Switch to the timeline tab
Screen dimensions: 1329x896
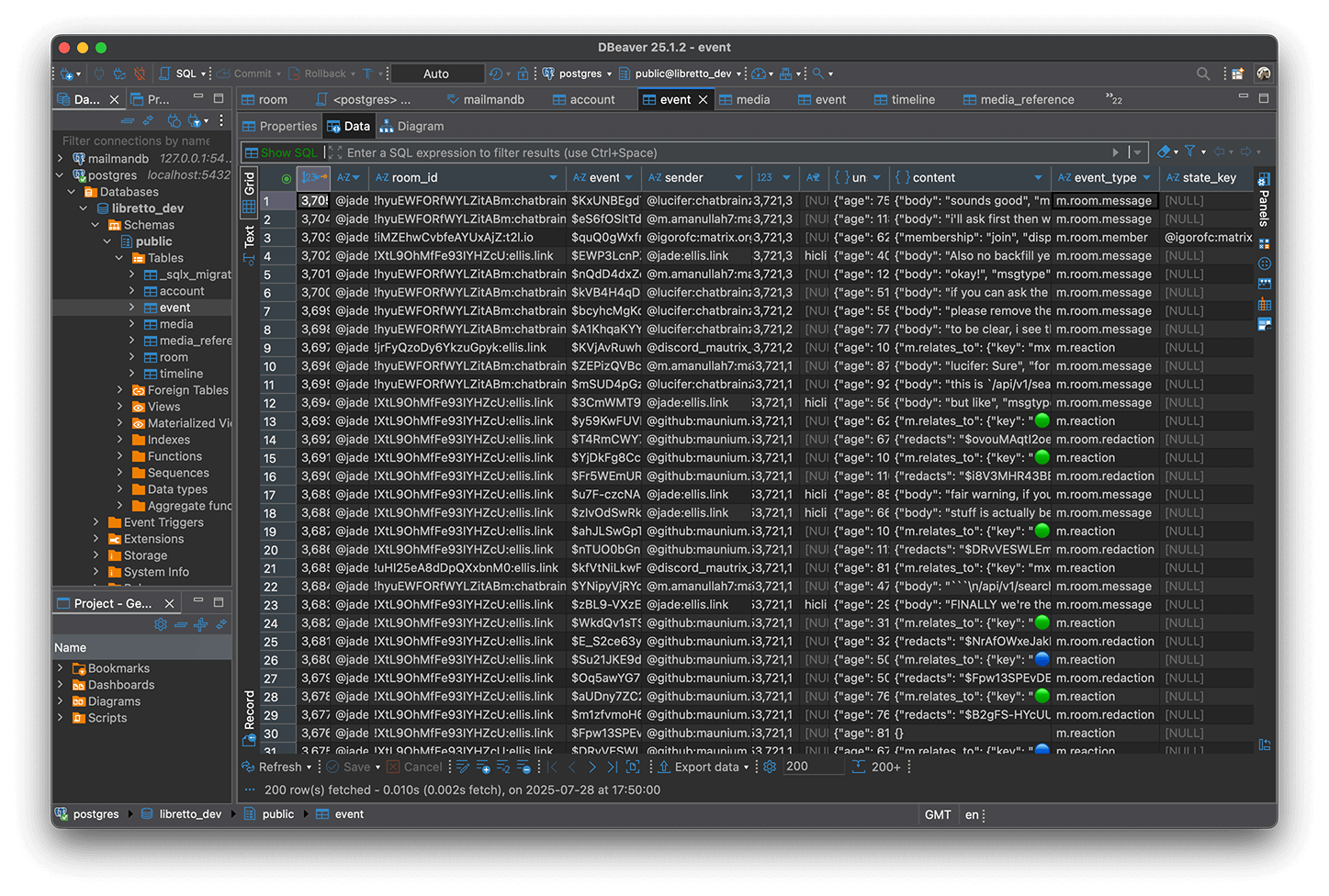tap(905, 100)
